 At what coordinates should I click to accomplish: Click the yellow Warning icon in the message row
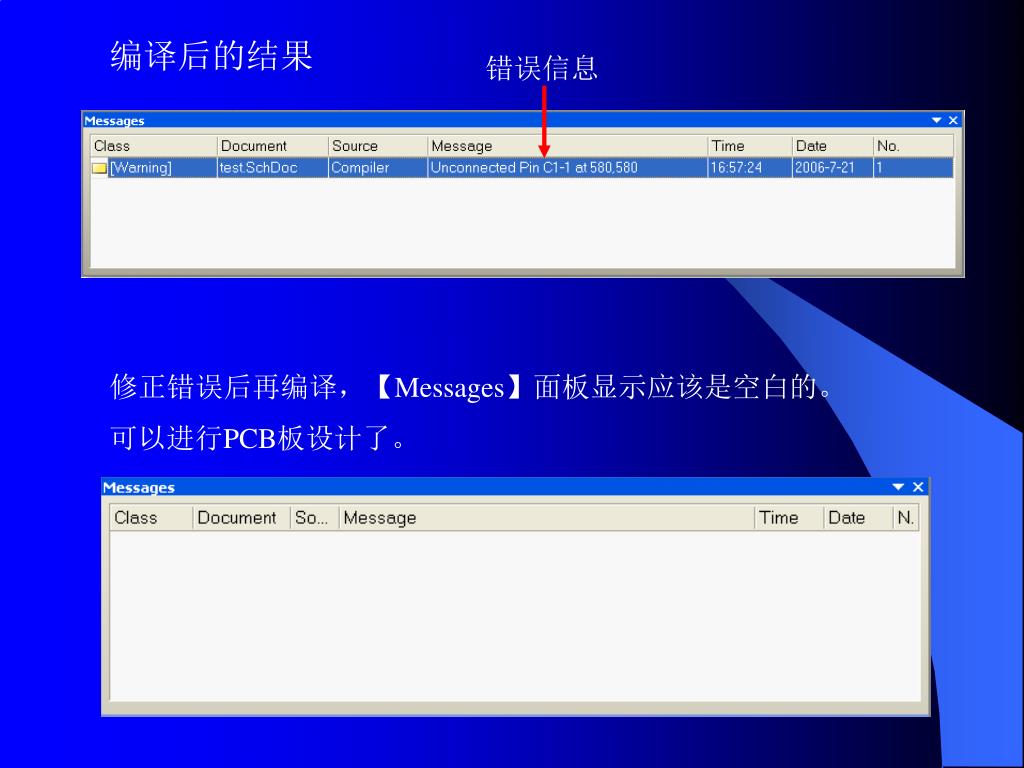pos(99,168)
